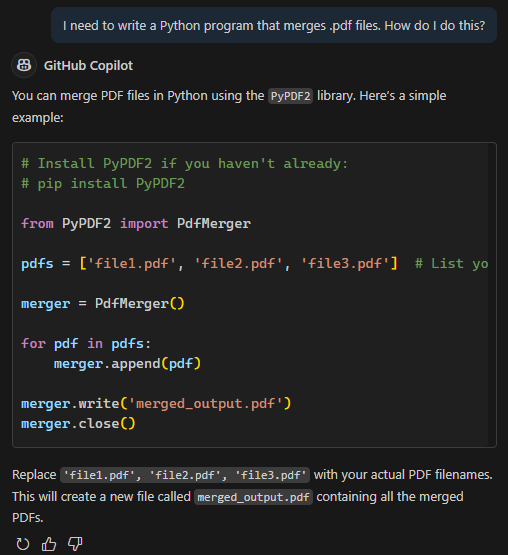Retry the Copilot response
The width and height of the screenshot is (508, 555).
(x=23, y=544)
